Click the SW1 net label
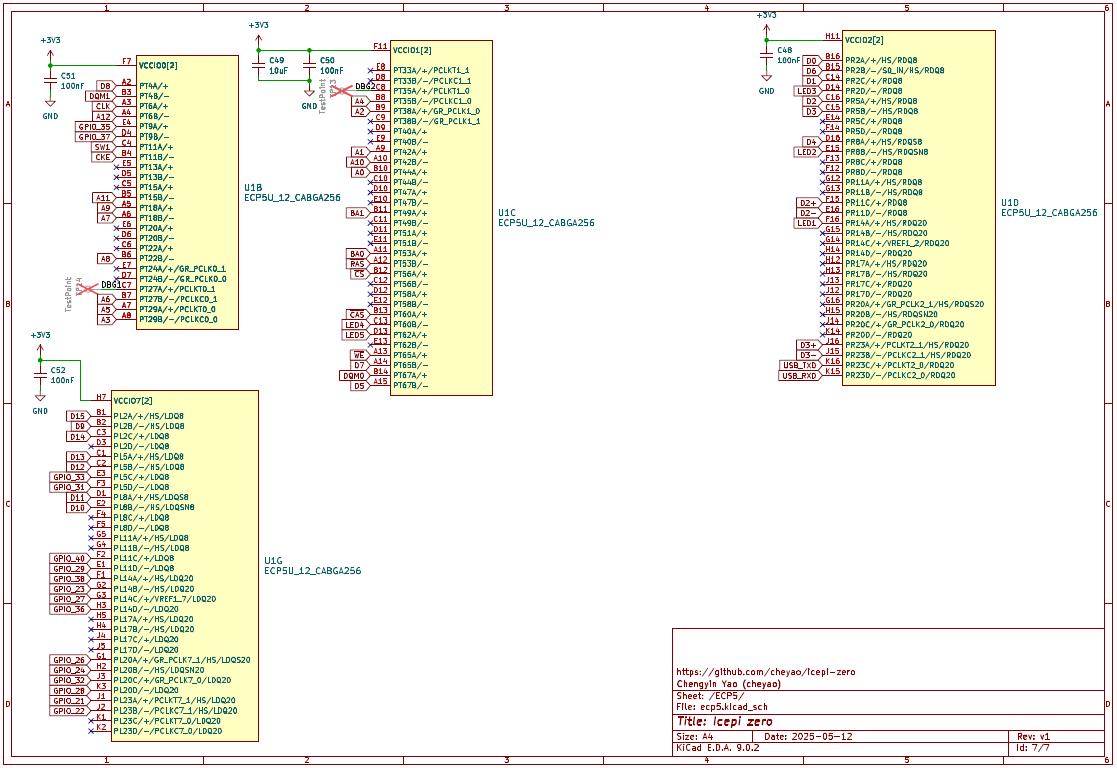Viewport: 1117px width, 768px height. click(102, 147)
